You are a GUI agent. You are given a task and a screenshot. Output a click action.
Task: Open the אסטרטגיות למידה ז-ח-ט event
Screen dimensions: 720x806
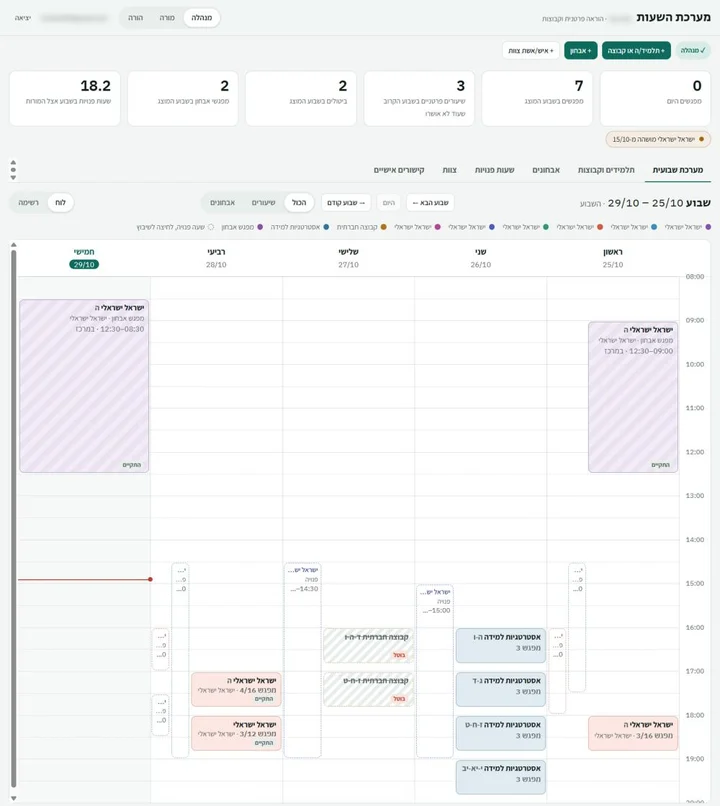[500, 733]
